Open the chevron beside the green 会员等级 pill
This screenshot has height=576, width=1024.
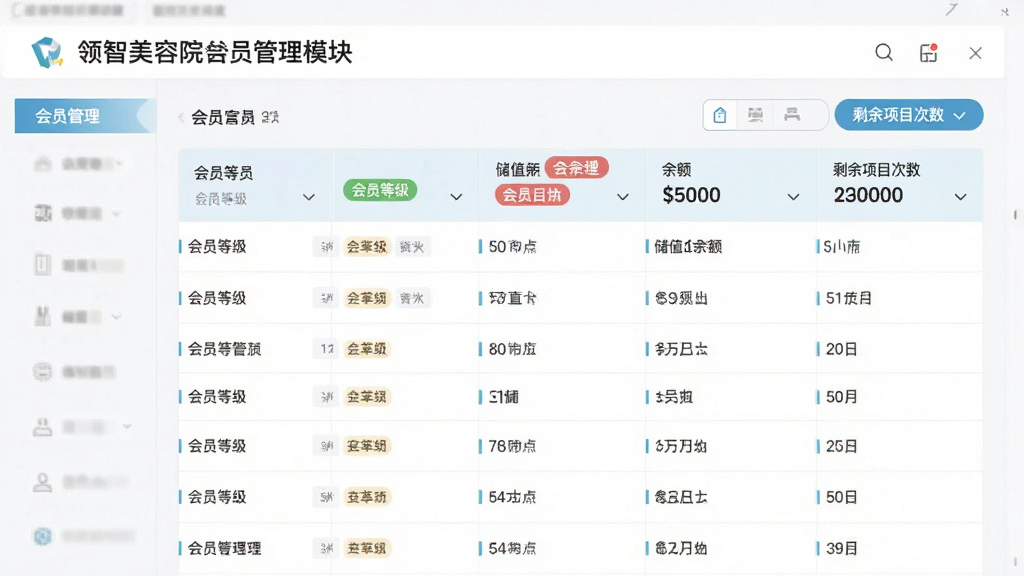click(x=456, y=197)
